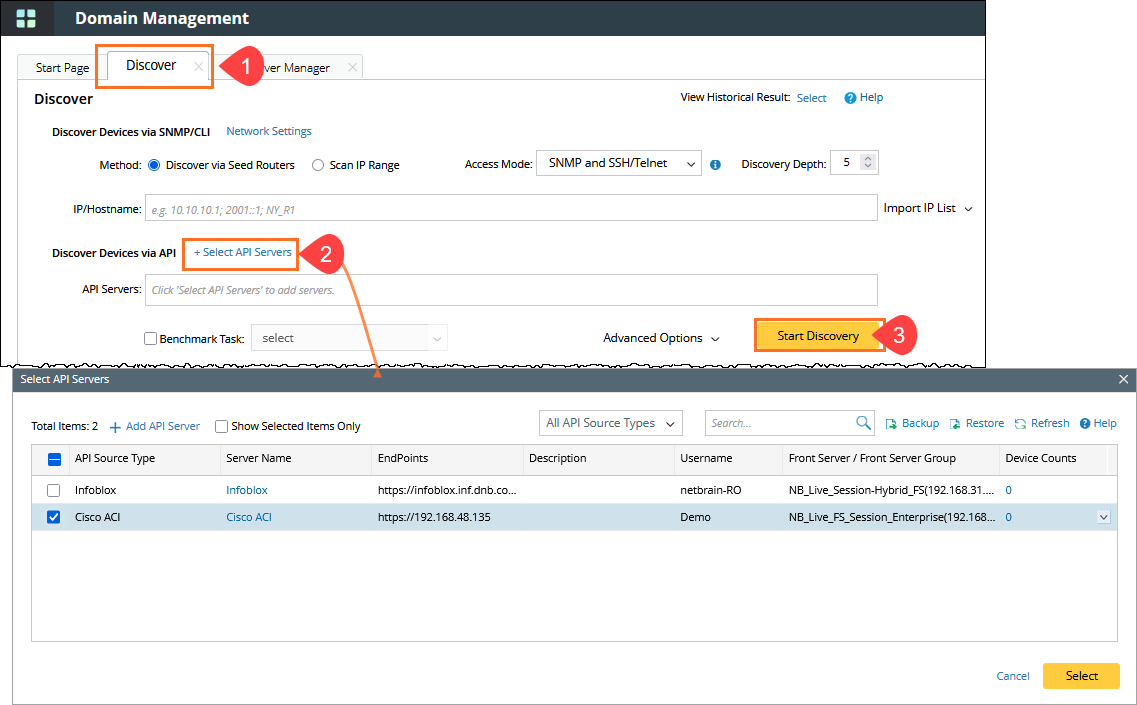Open the Network Settings link

pos(269,131)
